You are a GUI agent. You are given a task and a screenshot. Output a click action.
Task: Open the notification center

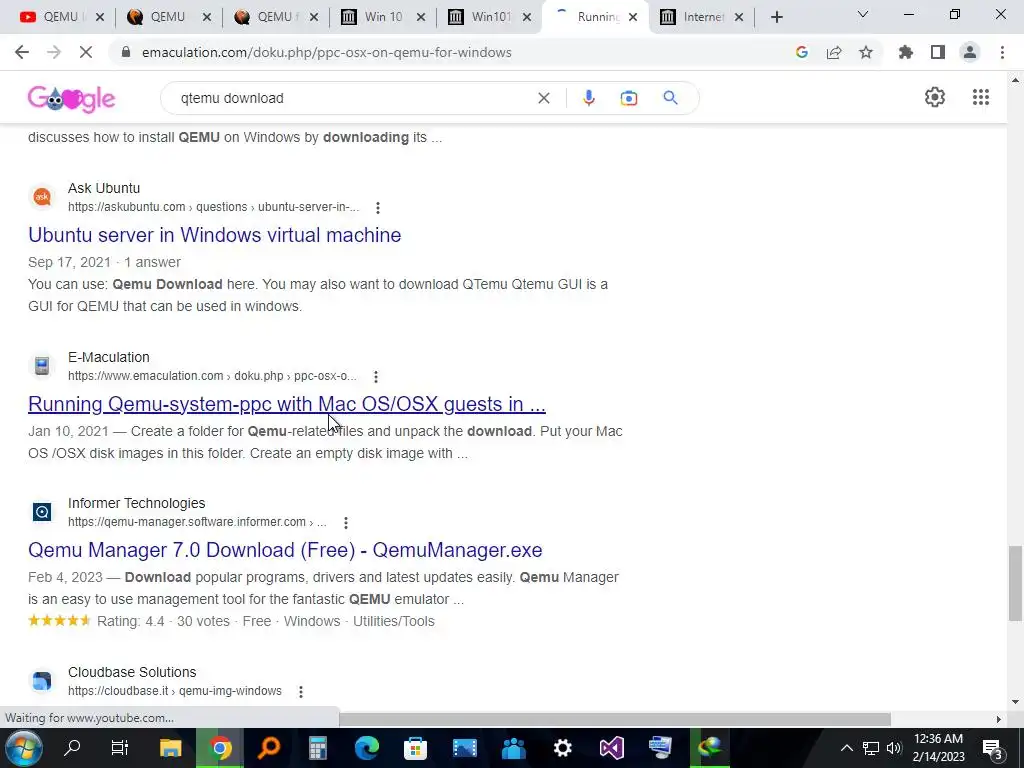tap(993, 748)
